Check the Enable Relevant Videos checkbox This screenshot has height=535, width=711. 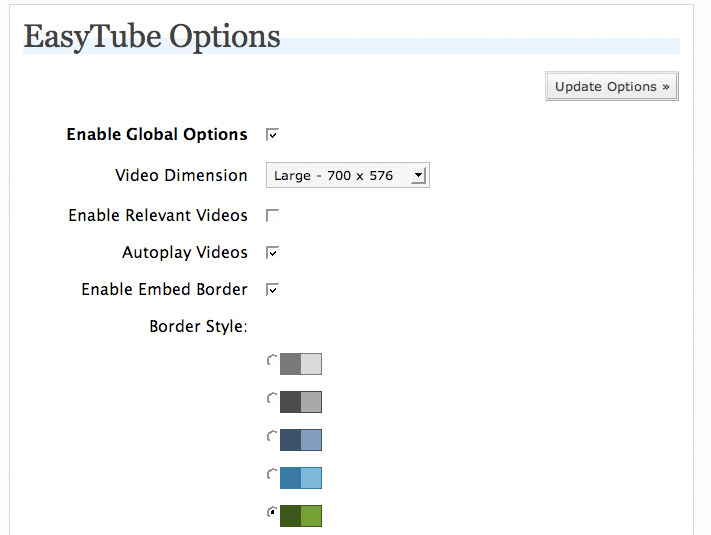click(272, 215)
